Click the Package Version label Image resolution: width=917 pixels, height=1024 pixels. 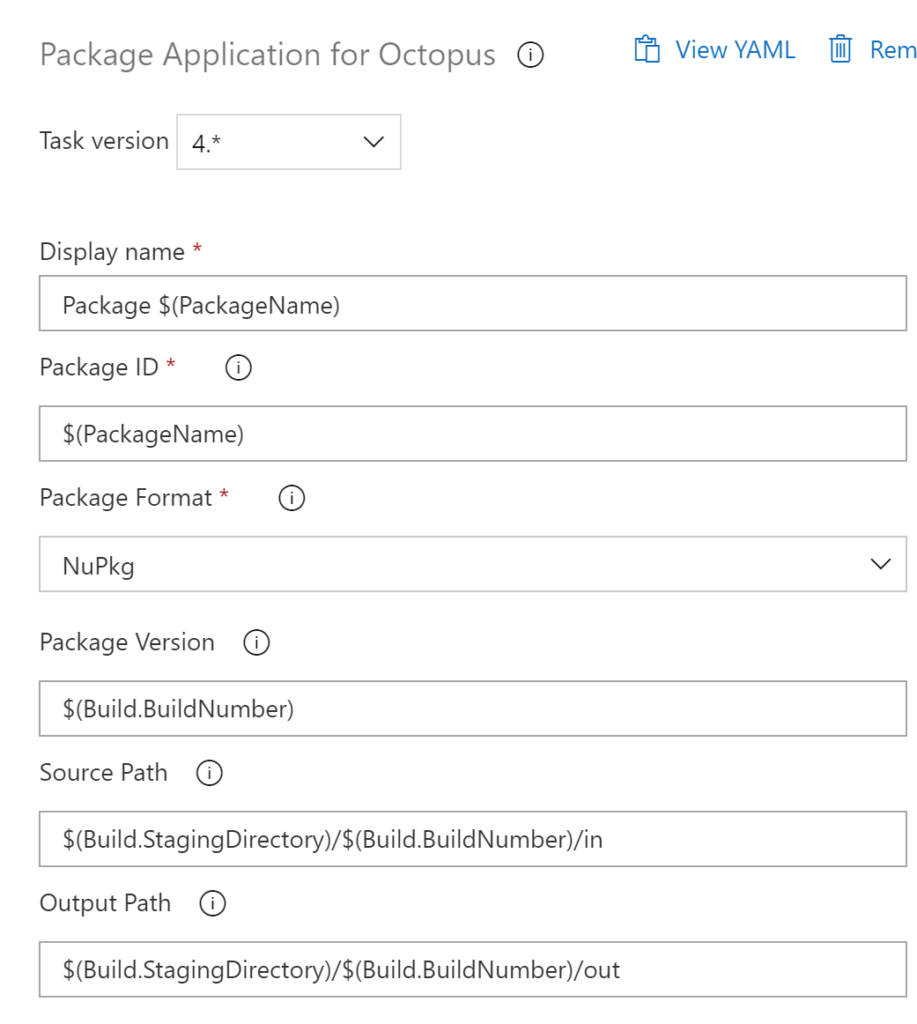coord(127,643)
